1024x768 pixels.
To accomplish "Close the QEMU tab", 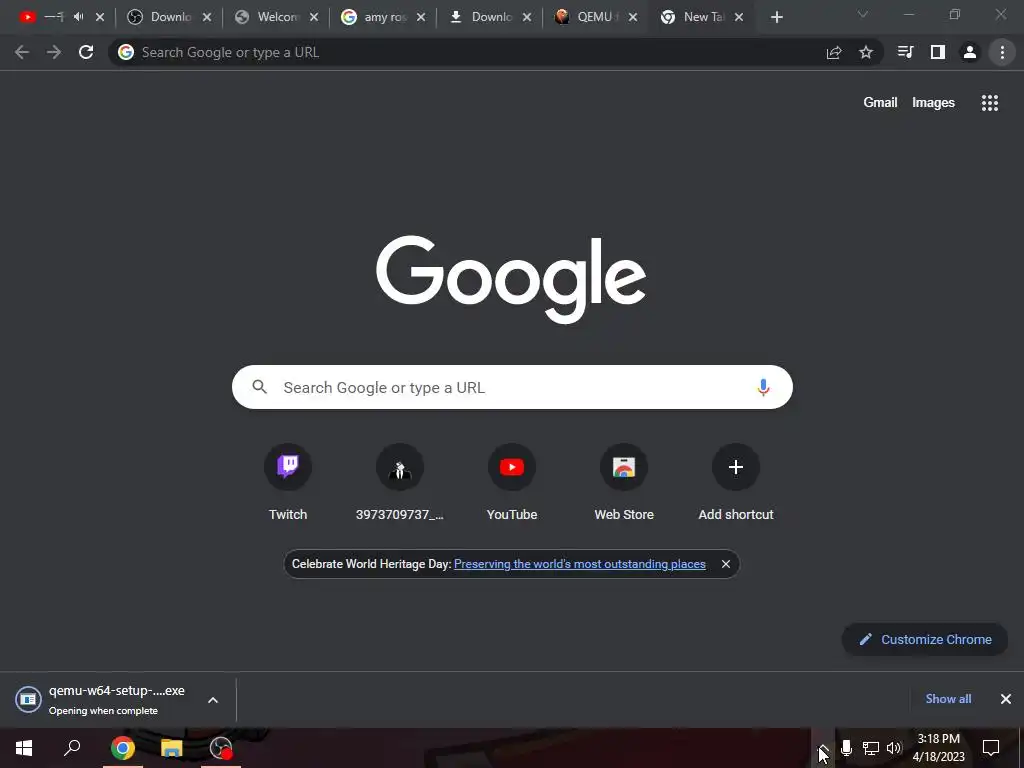I will [633, 18].
